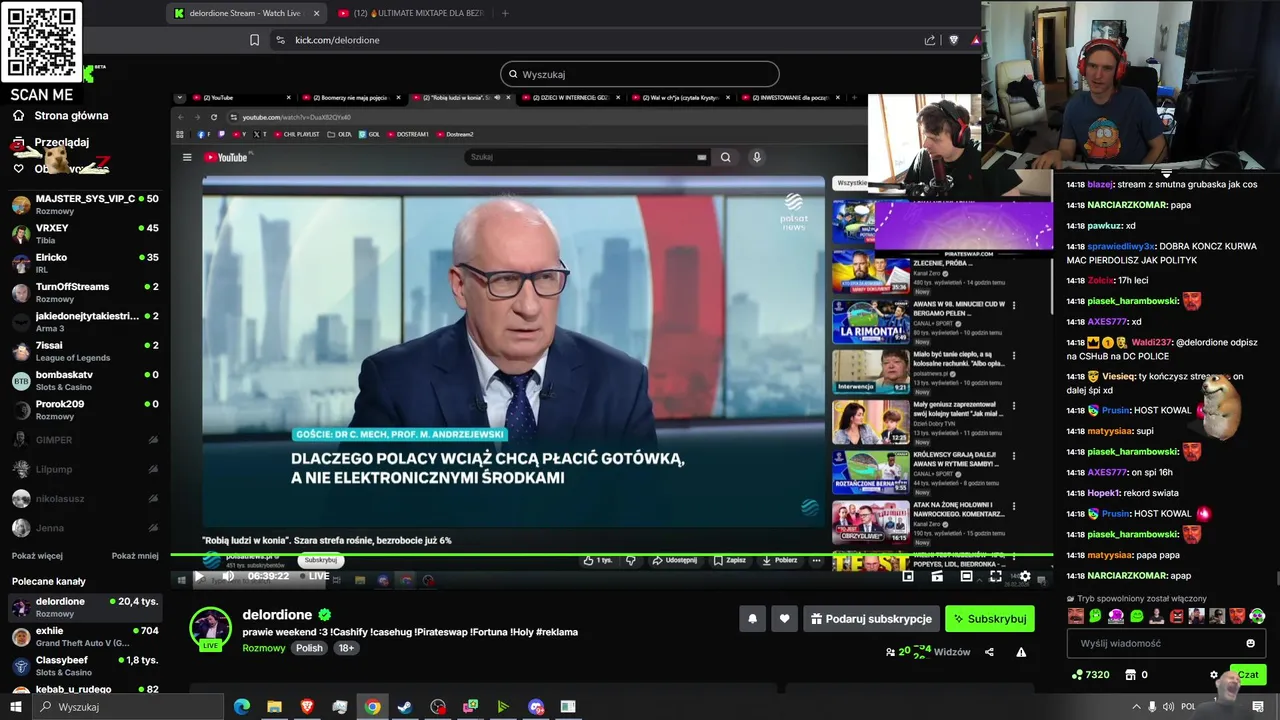Toggle theater mode icon in player
This screenshot has width=1280, height=720.
[x=966, y=576]
